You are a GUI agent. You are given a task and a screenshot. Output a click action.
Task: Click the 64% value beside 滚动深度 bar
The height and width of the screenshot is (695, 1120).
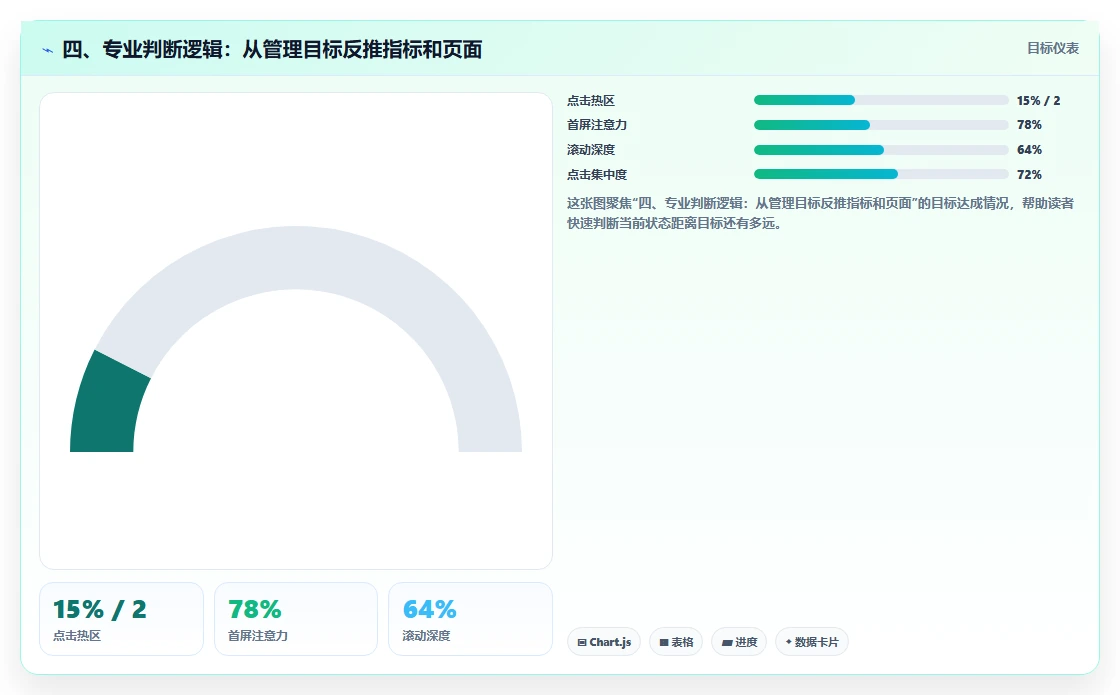(x=1029, y=150)
